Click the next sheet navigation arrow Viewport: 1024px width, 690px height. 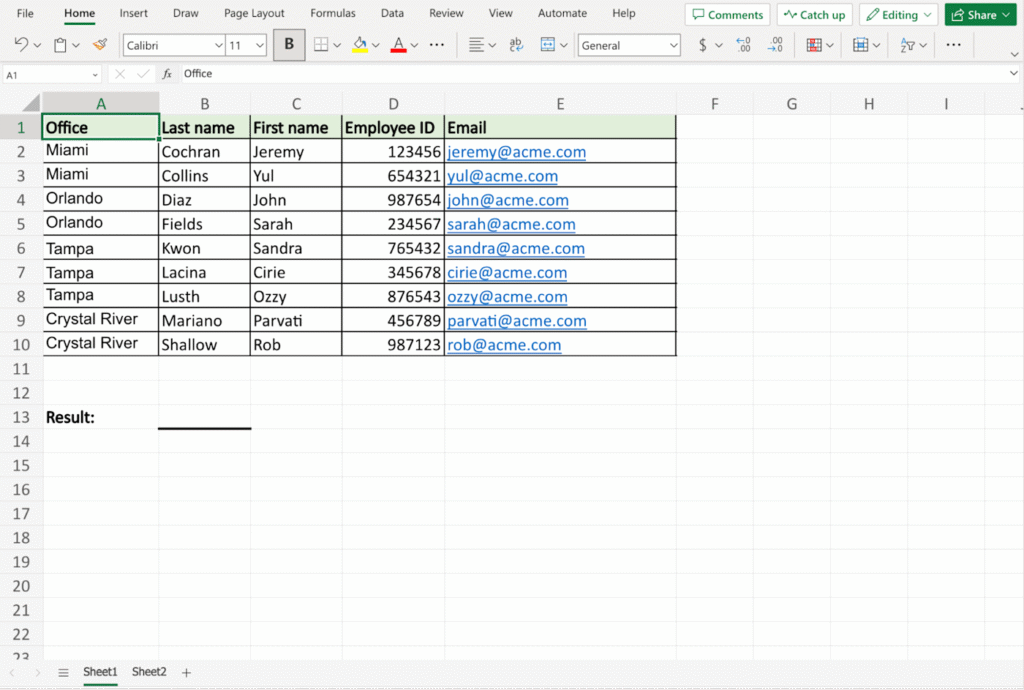point(37,672)
